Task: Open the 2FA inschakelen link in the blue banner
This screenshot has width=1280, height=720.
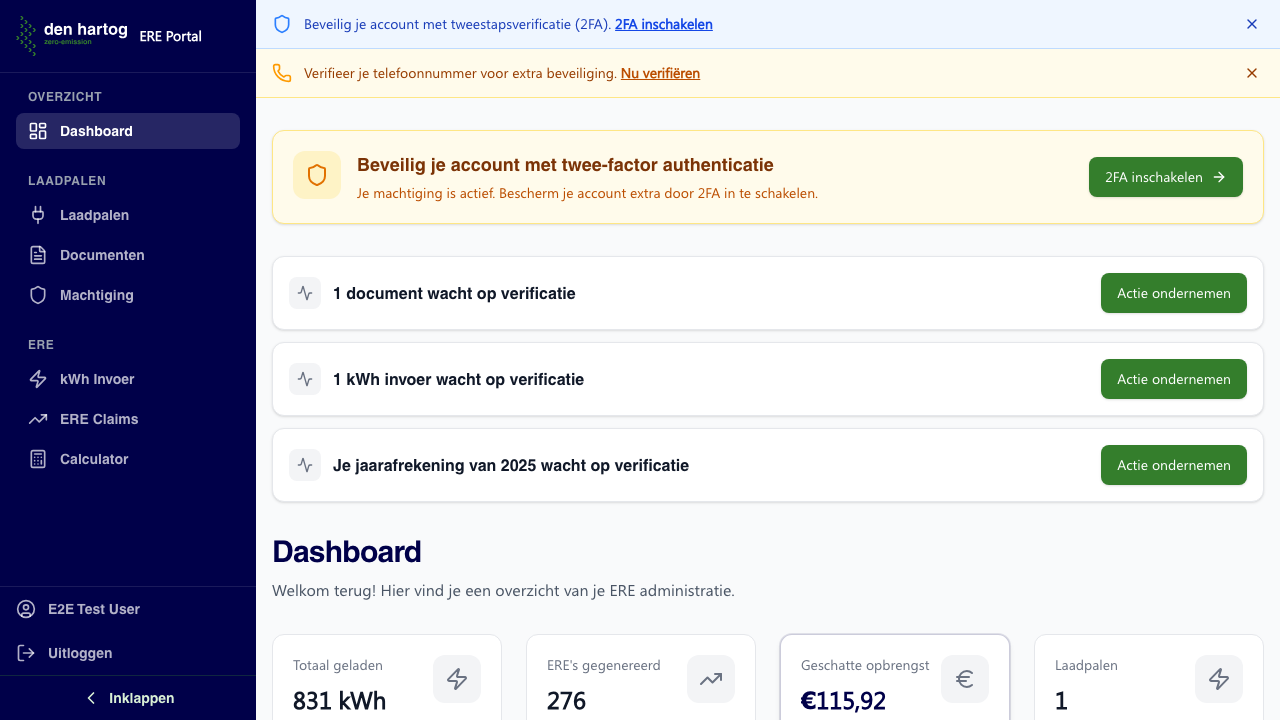Action: [x=663, y=24]
